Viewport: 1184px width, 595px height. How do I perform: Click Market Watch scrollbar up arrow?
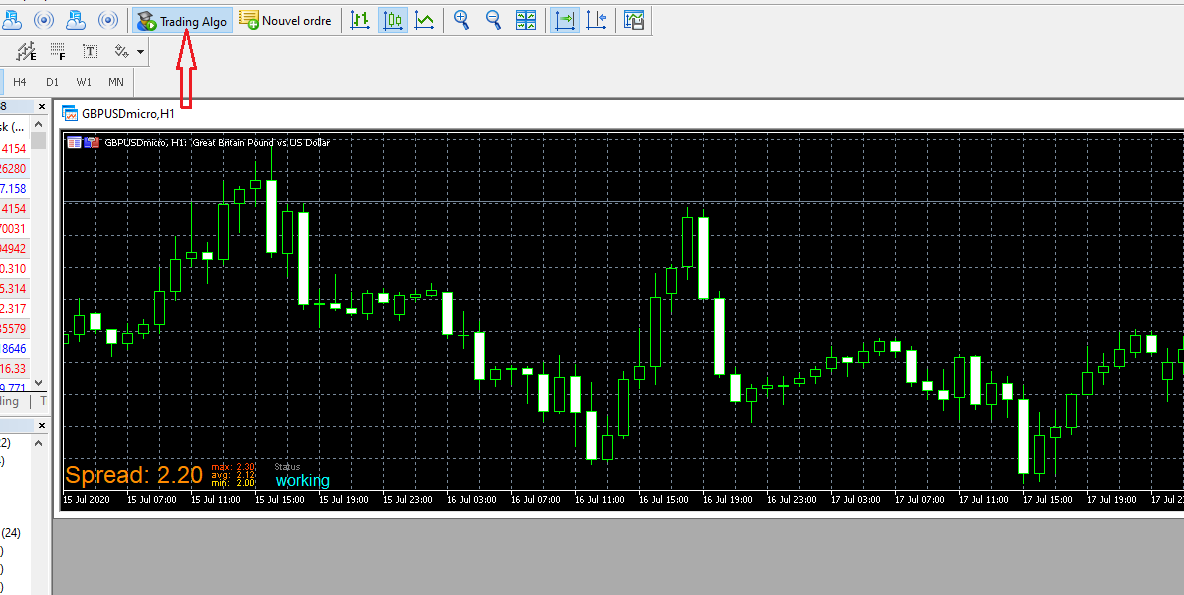tap(39, 125)
